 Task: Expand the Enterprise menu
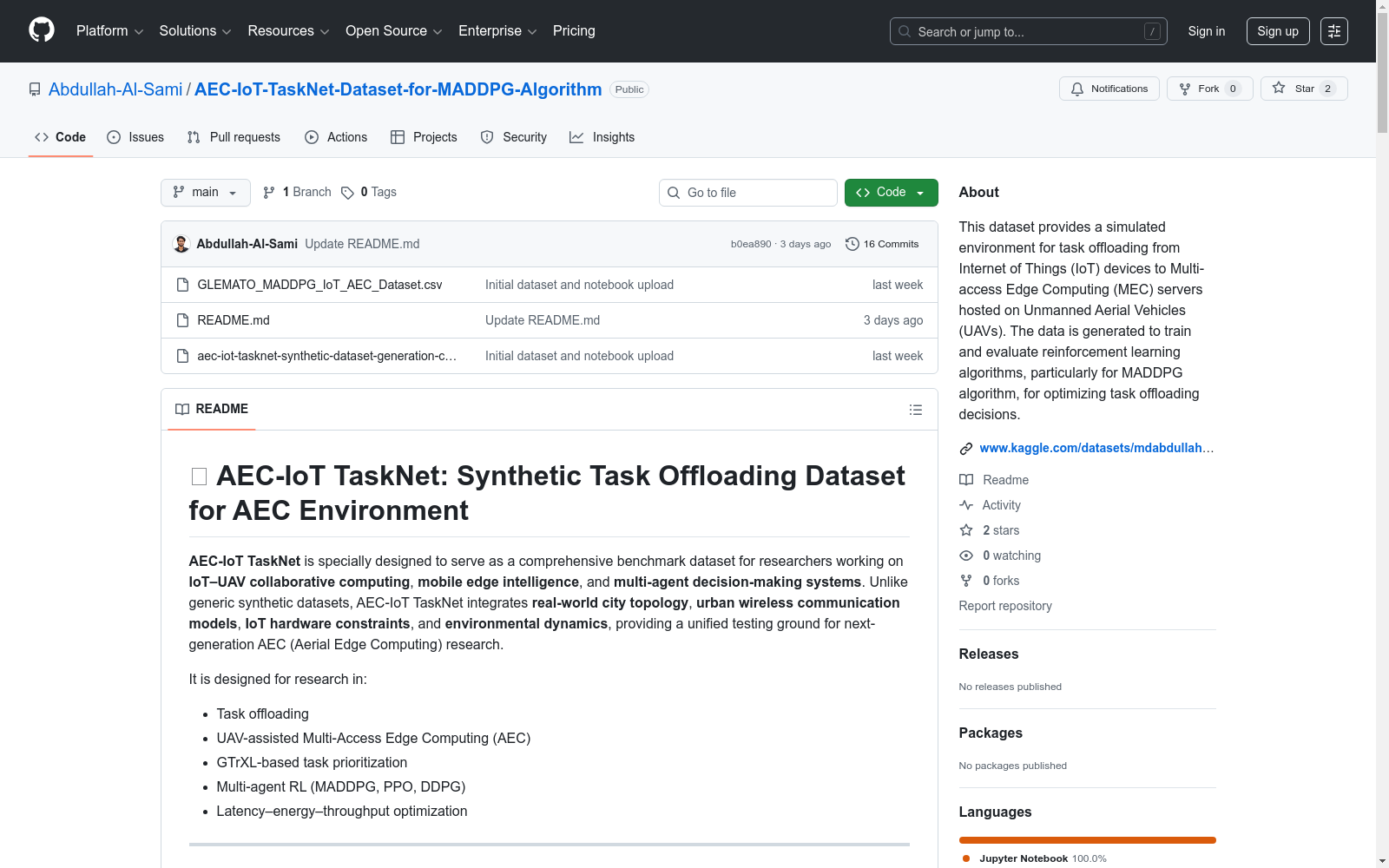click(x=497, y=31)
